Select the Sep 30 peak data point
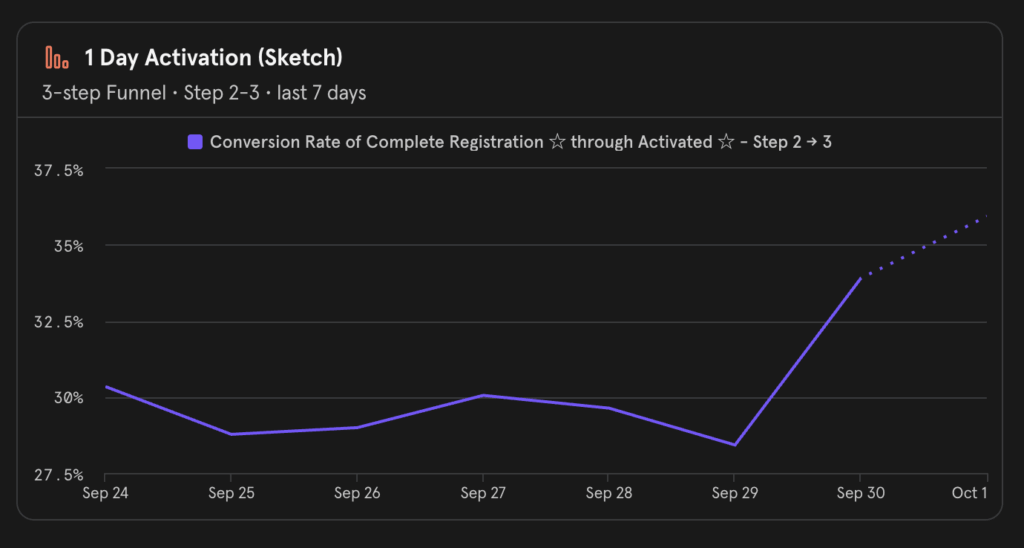 (860, 278)
